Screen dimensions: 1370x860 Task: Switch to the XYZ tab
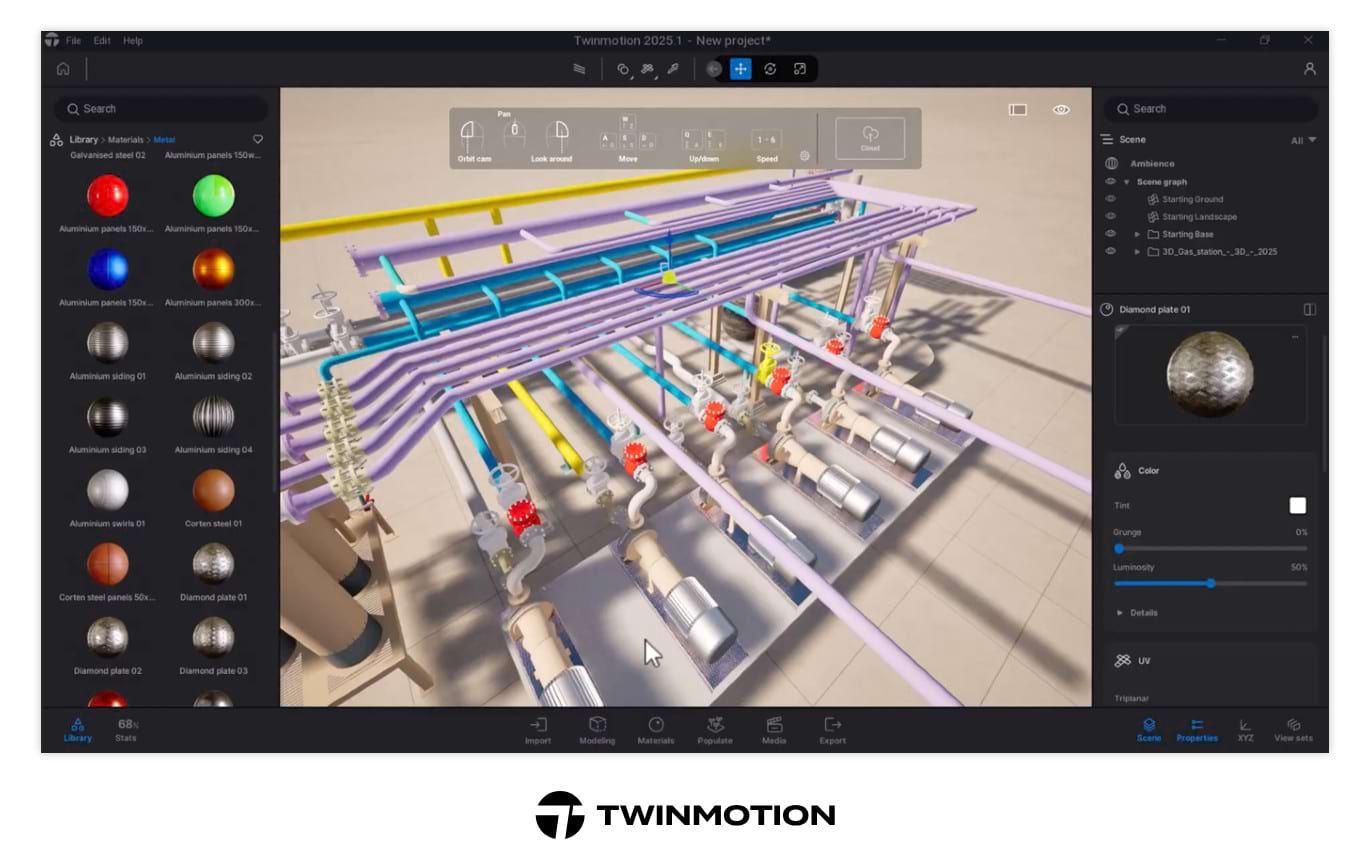click(1245, 730)
